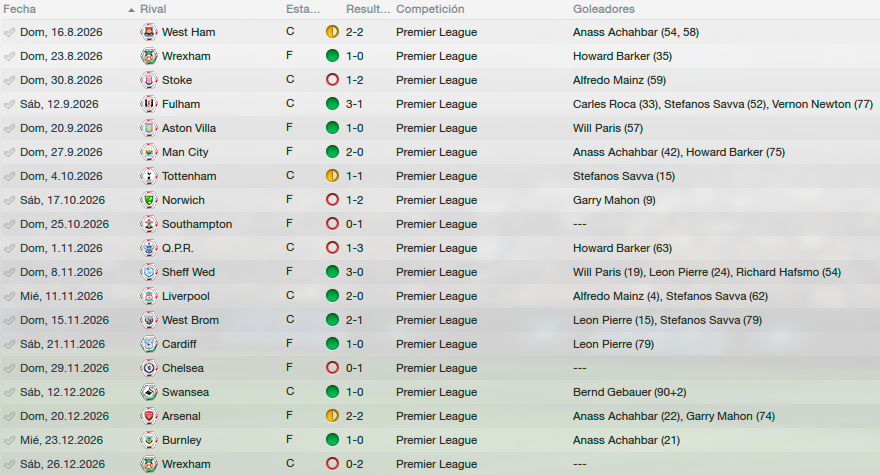Select the Swansea club badge
Image resolution: width=880 pixels, height=475 pixels.
pos(149,392)
